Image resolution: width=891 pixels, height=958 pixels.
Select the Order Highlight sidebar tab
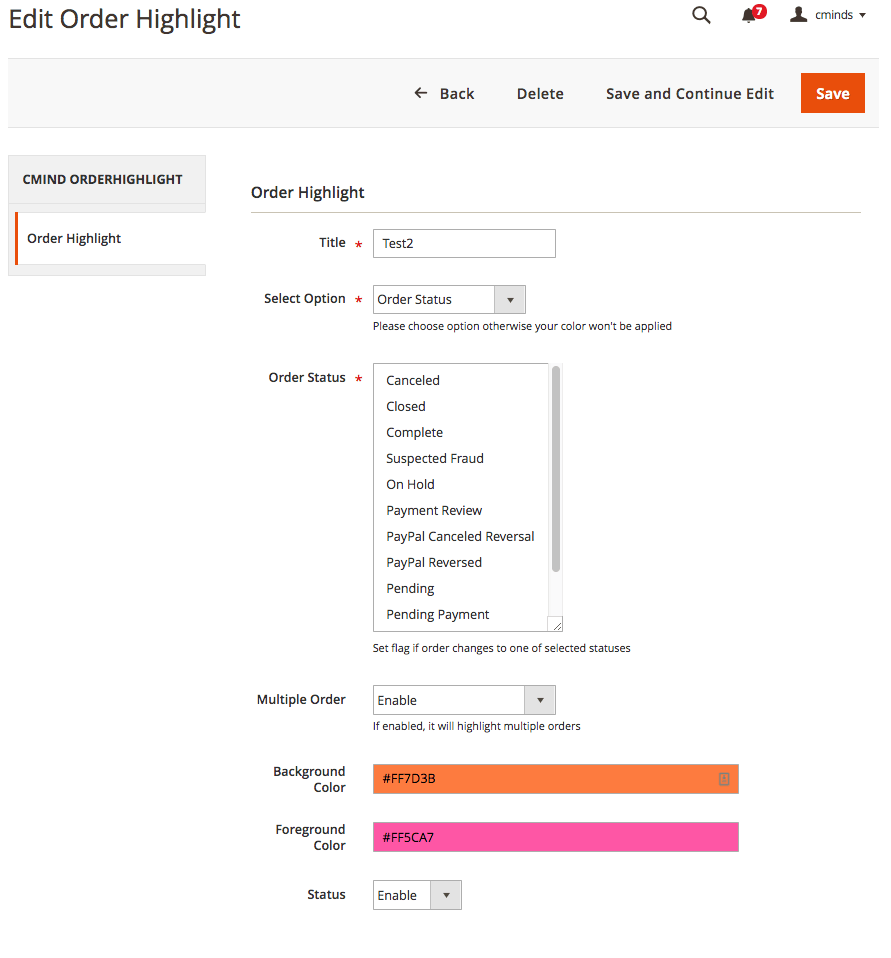pyautogui.click(x=110, y=239)
